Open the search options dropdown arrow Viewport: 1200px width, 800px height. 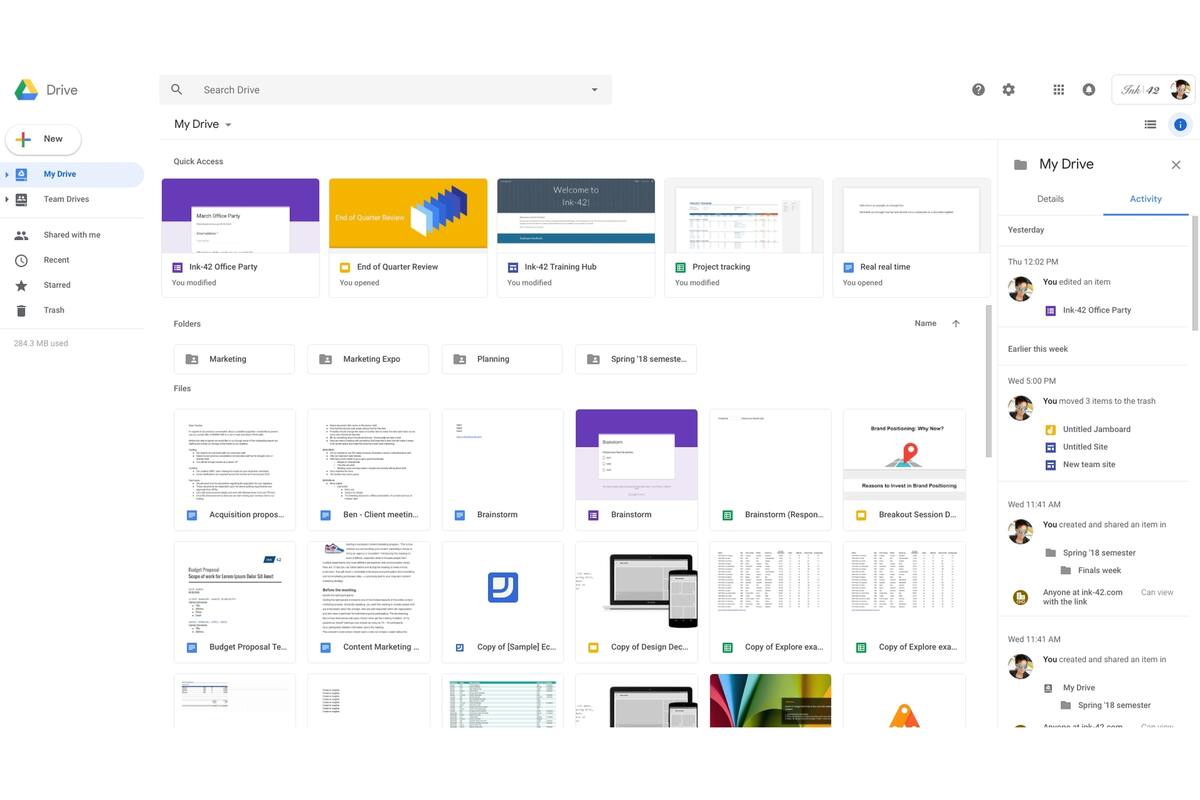pos(592,87)
